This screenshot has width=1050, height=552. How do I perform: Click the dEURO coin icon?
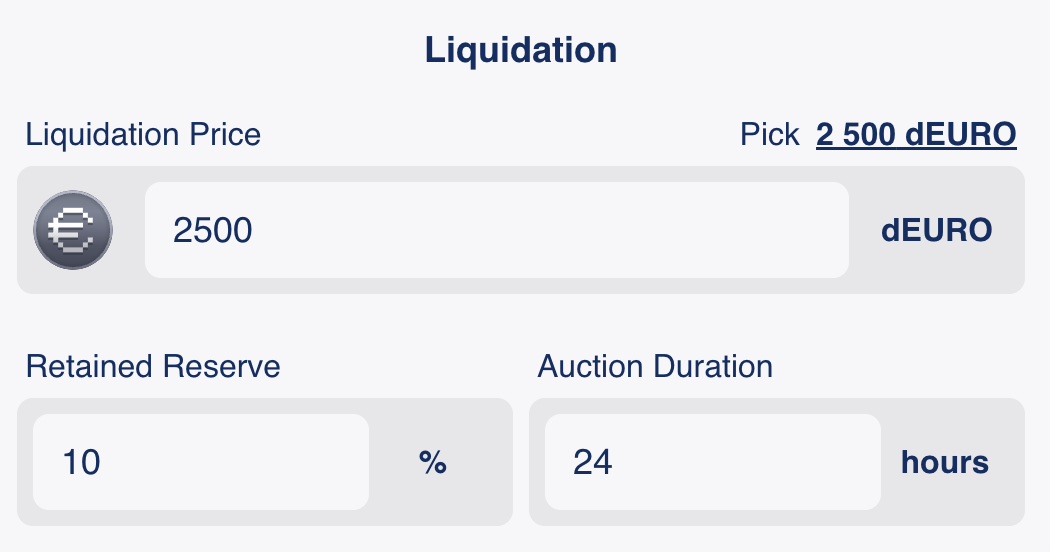73,230
